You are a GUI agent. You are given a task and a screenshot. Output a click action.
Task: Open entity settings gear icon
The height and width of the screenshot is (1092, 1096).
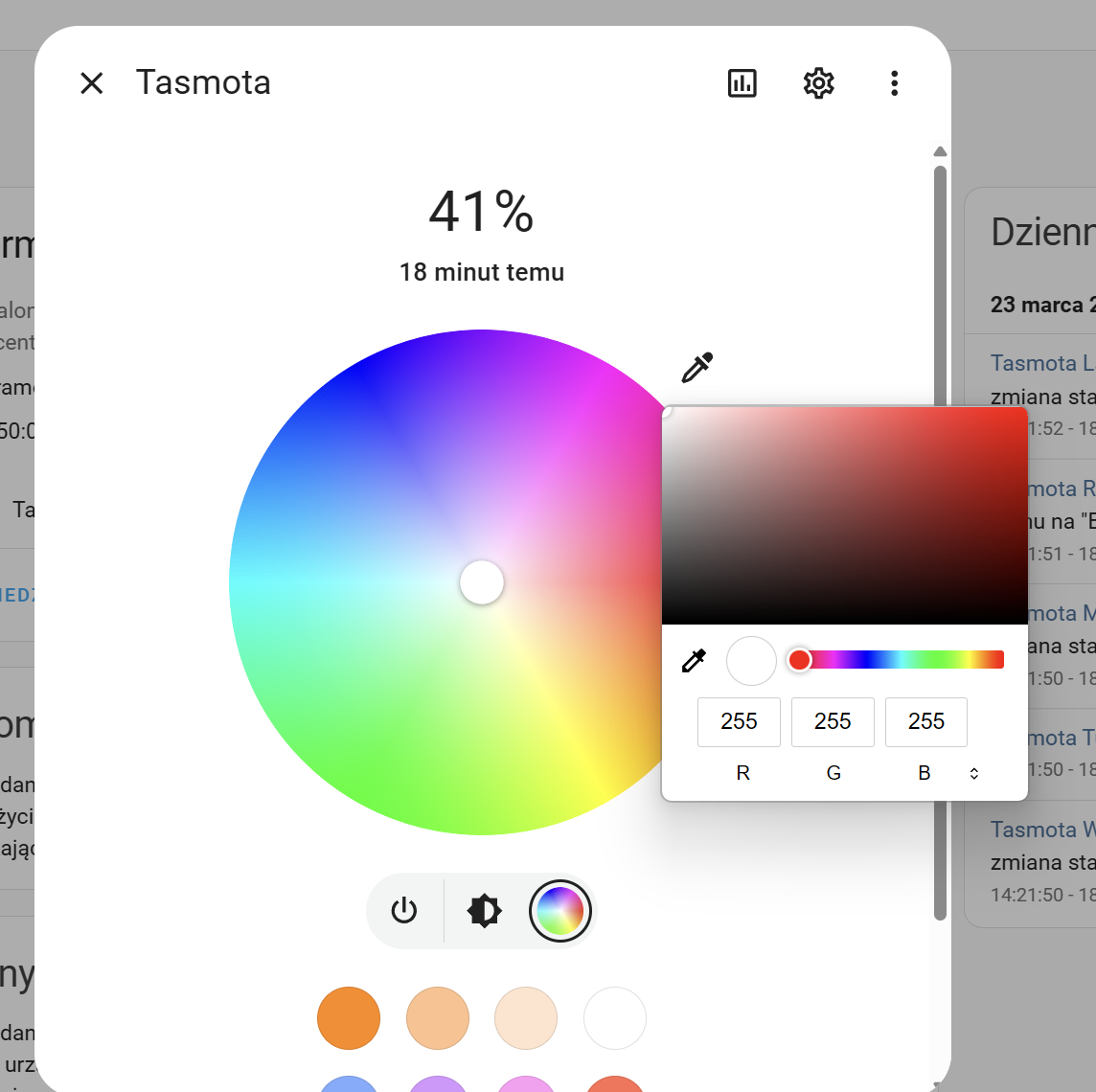click(818, 83)
